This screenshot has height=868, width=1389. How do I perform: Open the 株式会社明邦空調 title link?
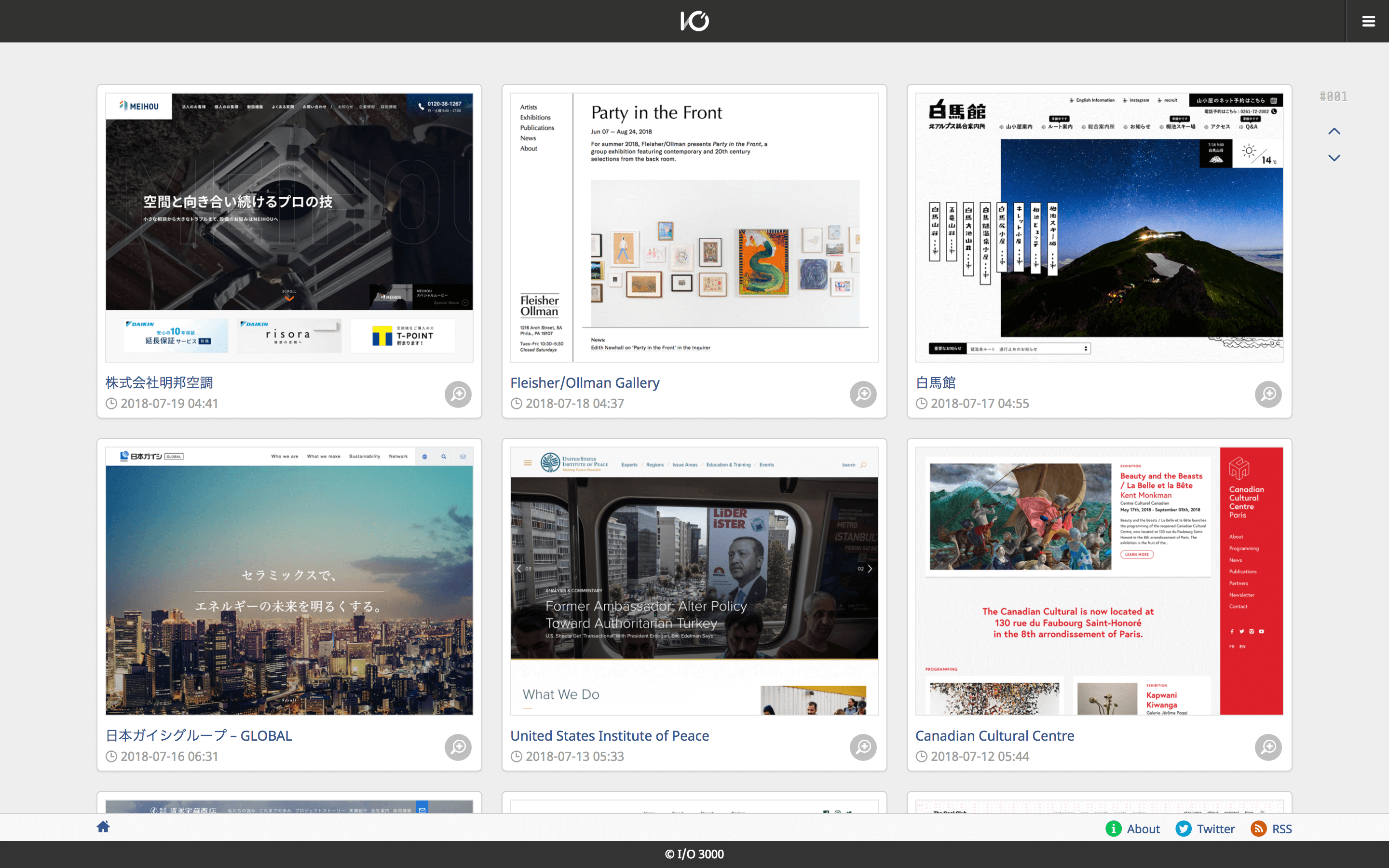pos(159,383)
